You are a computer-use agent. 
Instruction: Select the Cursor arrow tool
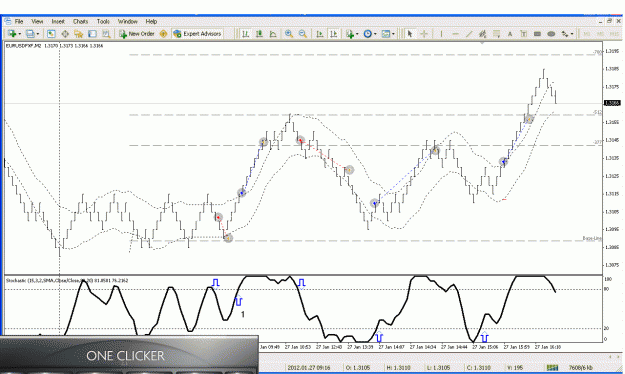click(409, 34)
